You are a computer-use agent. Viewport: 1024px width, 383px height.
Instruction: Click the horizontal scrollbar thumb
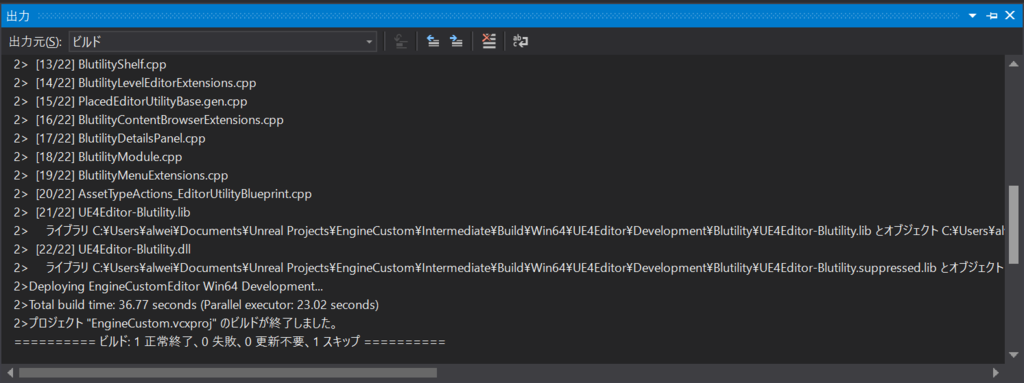tap(228, 373)
